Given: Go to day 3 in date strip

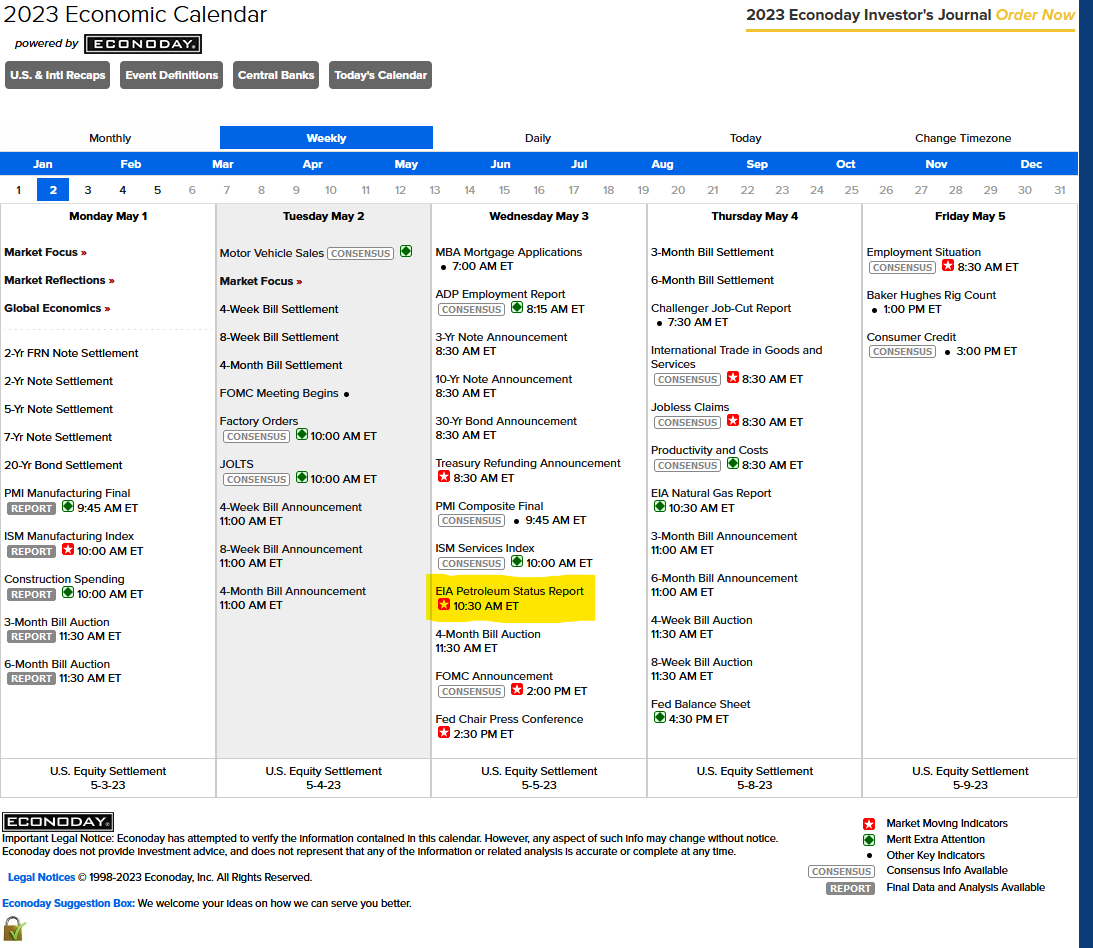Looking at the screenshot, I should (x=88, y=190).
